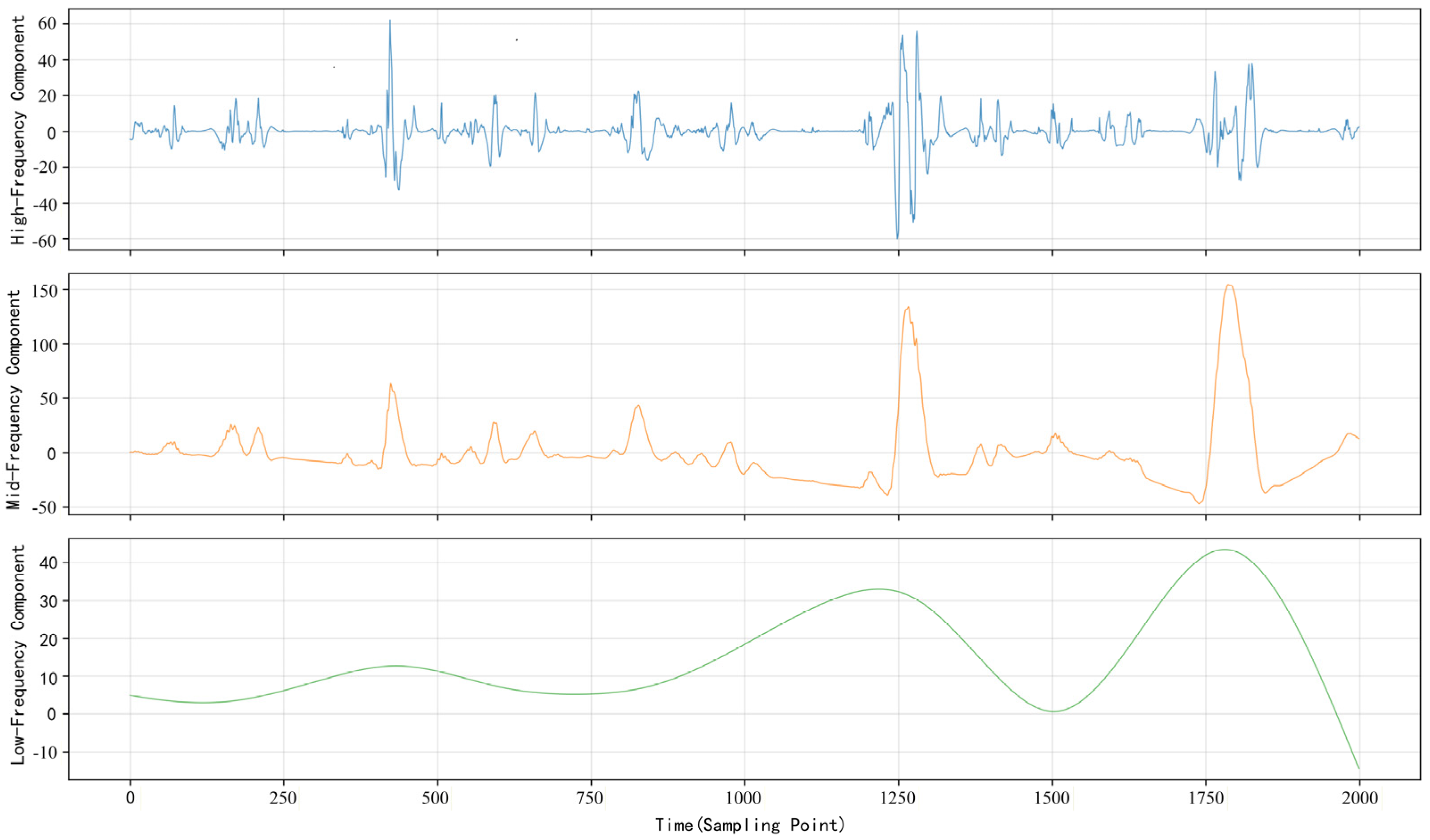Select x-axis tick label '250'

point(283,798)
